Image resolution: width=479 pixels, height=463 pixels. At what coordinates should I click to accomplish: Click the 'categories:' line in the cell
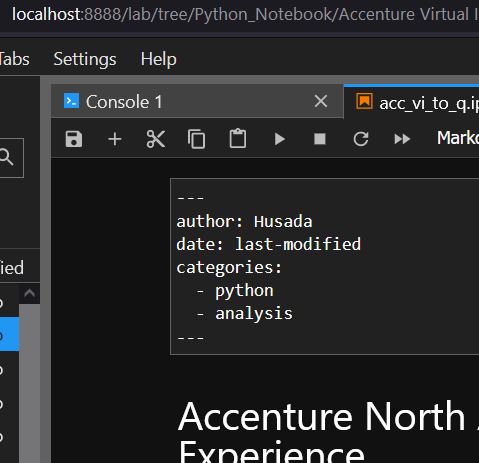click(229, 268)
